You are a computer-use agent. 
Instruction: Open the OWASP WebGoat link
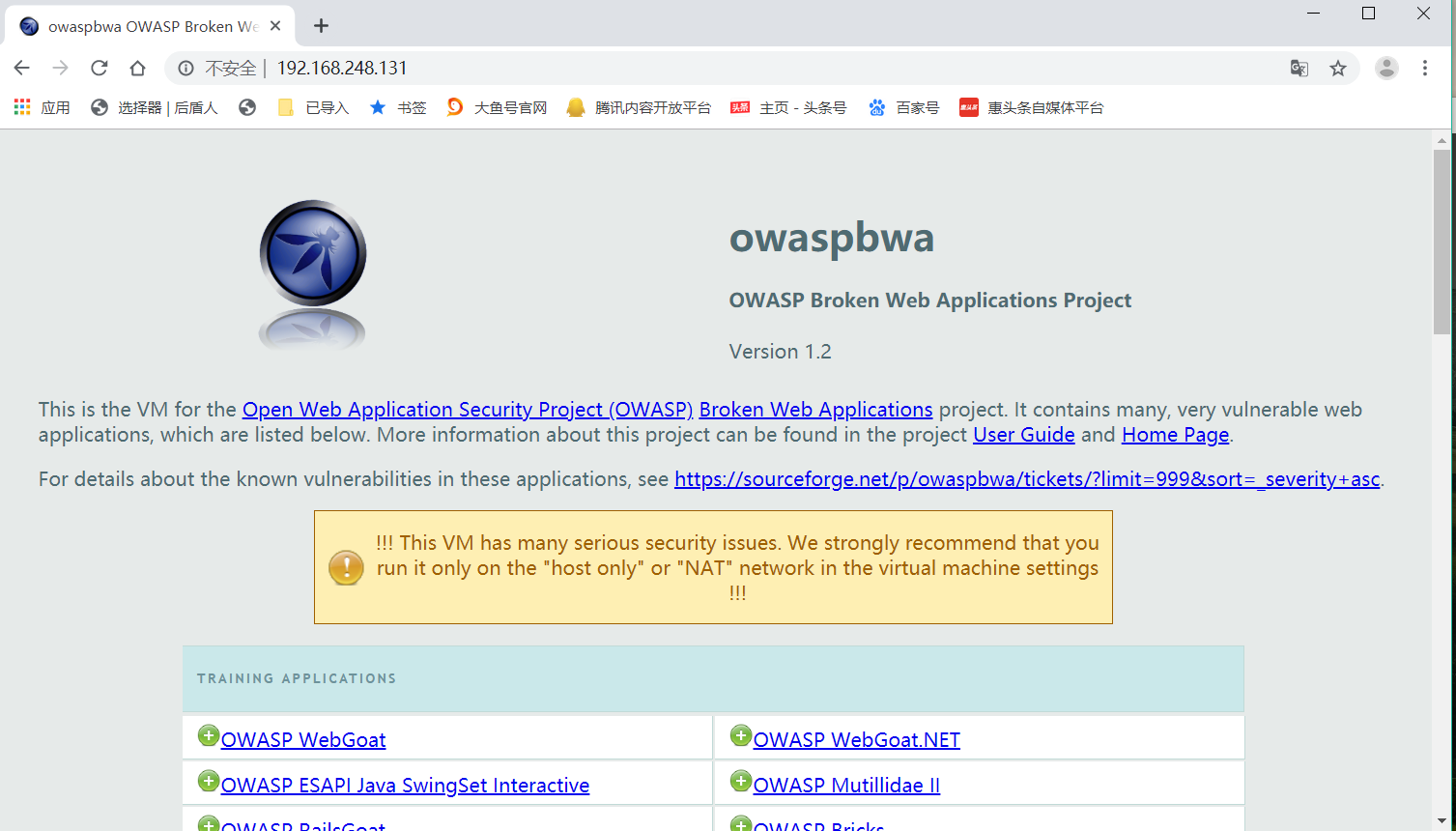[303, 740]
